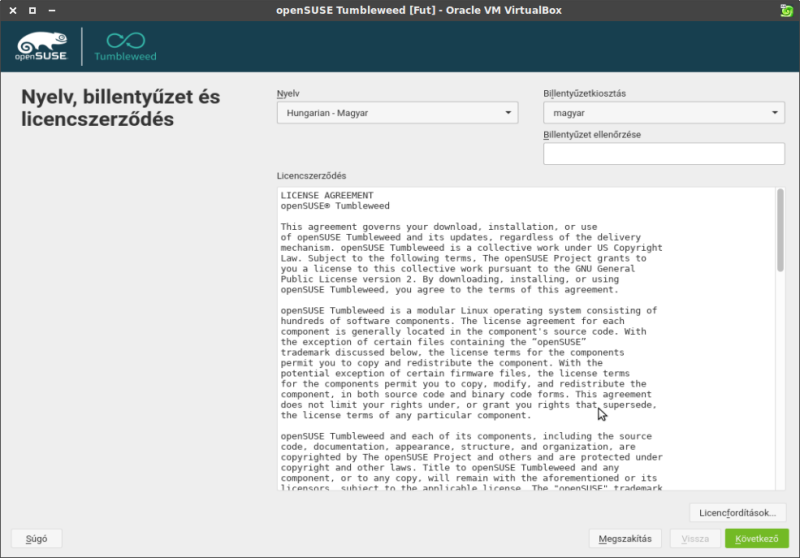
Task: Click the 'openSUSE® Tumbleweed' license line
Action: pos(335,206)
